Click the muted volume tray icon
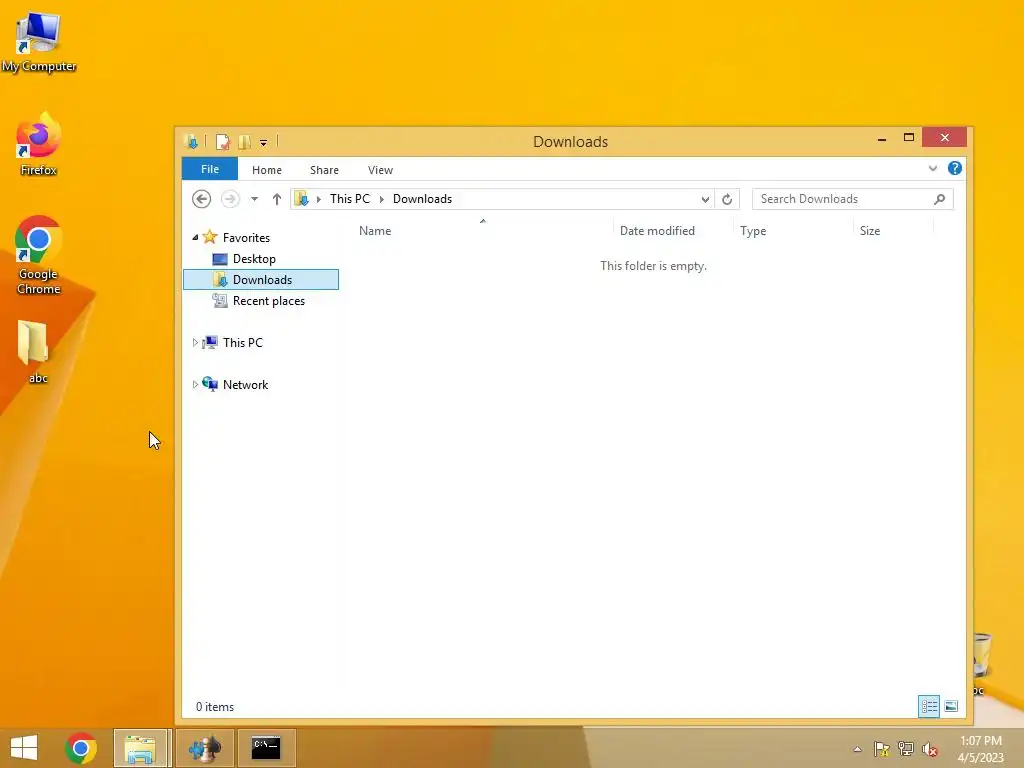This screenshot has height=768, width=1024. coord(930,750)
